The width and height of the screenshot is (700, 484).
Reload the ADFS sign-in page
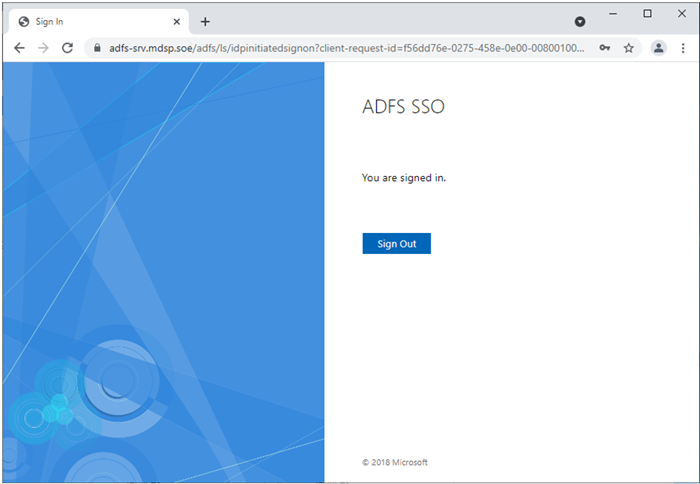[67, 48]
